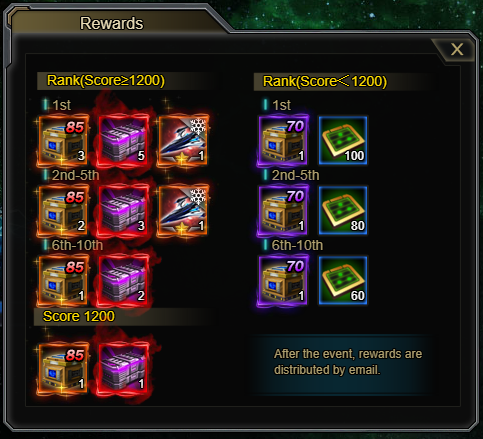Select the green circuit board with 80
Viewport: 483px width, 439px height.
pos(343,210)
